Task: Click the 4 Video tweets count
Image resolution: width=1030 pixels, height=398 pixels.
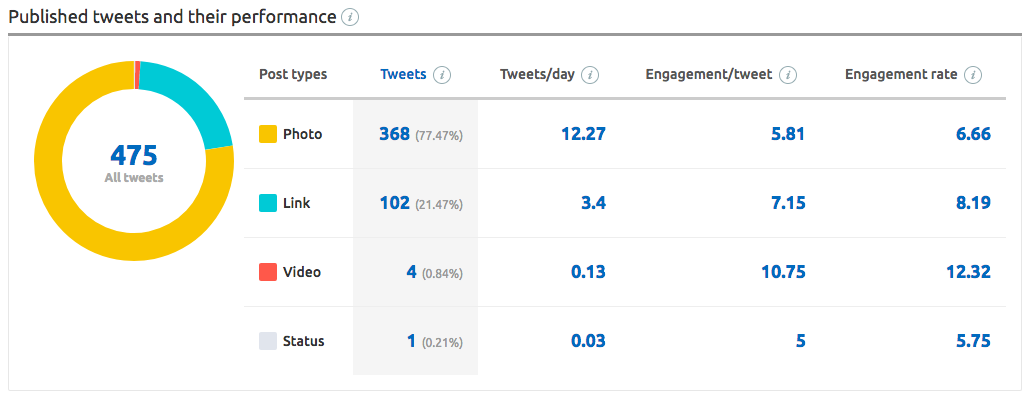Action: coord(411,272)
